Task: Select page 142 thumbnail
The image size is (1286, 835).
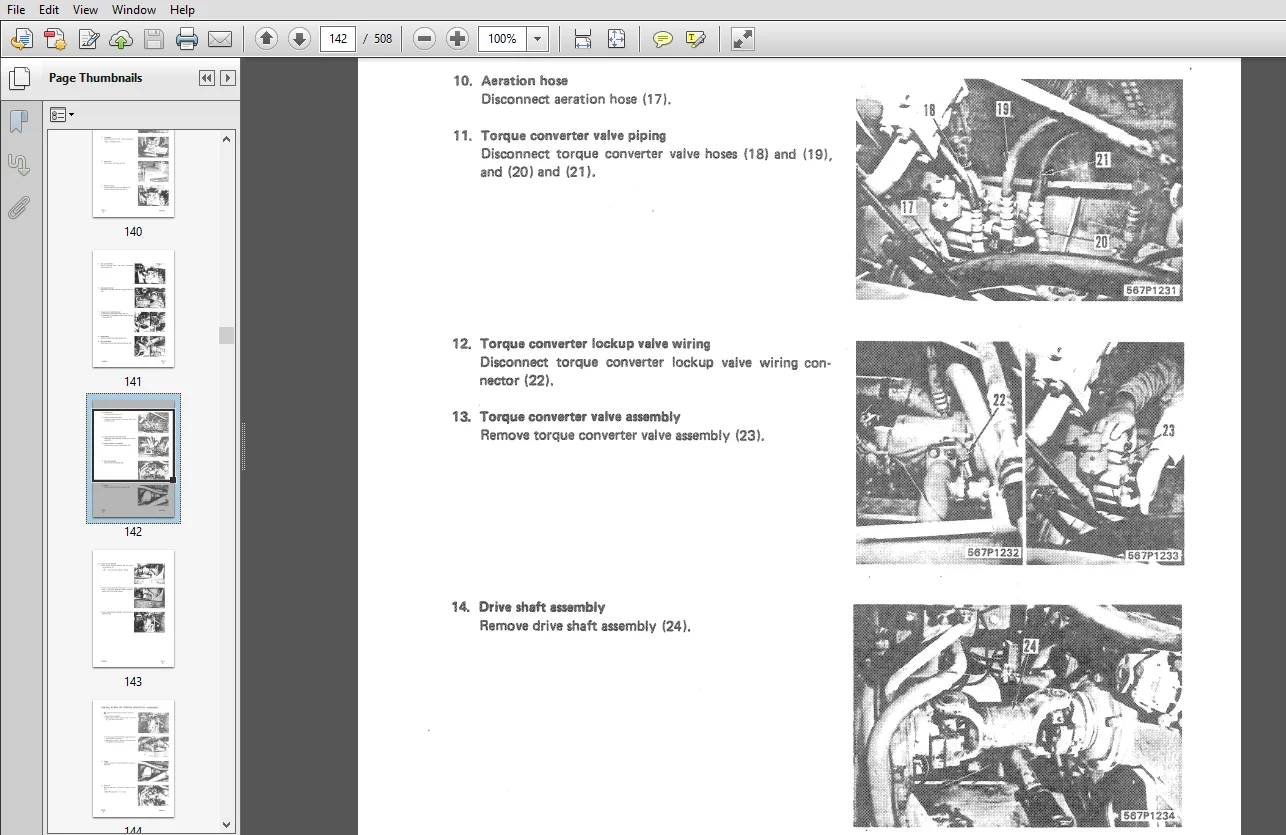Action: 133,459
